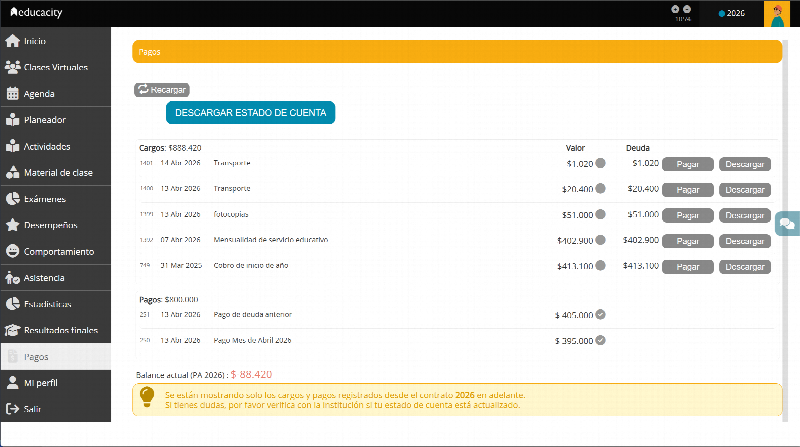
Task: Open the Inicio home icon
Action: pos(12,41)
